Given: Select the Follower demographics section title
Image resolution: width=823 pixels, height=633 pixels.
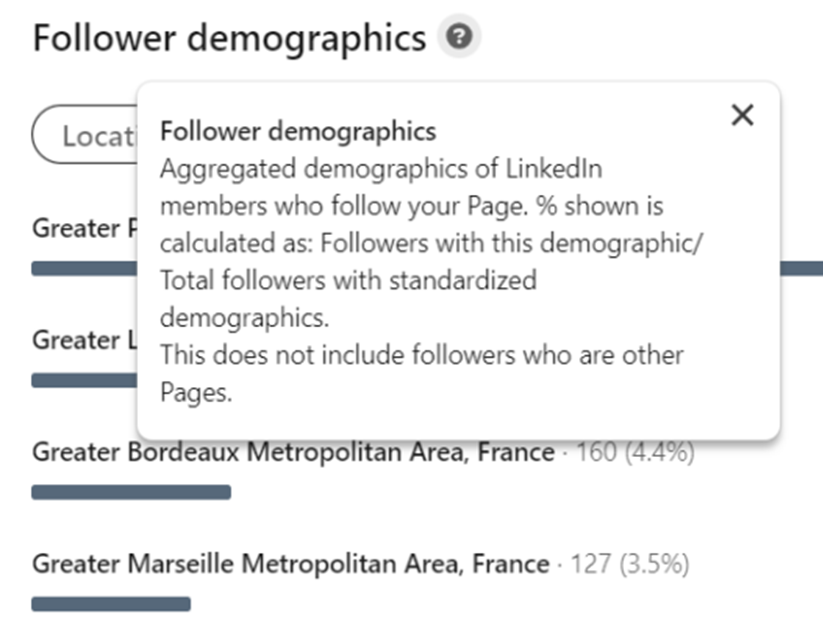Looking at the screenshot, I should tap(226, 37).
